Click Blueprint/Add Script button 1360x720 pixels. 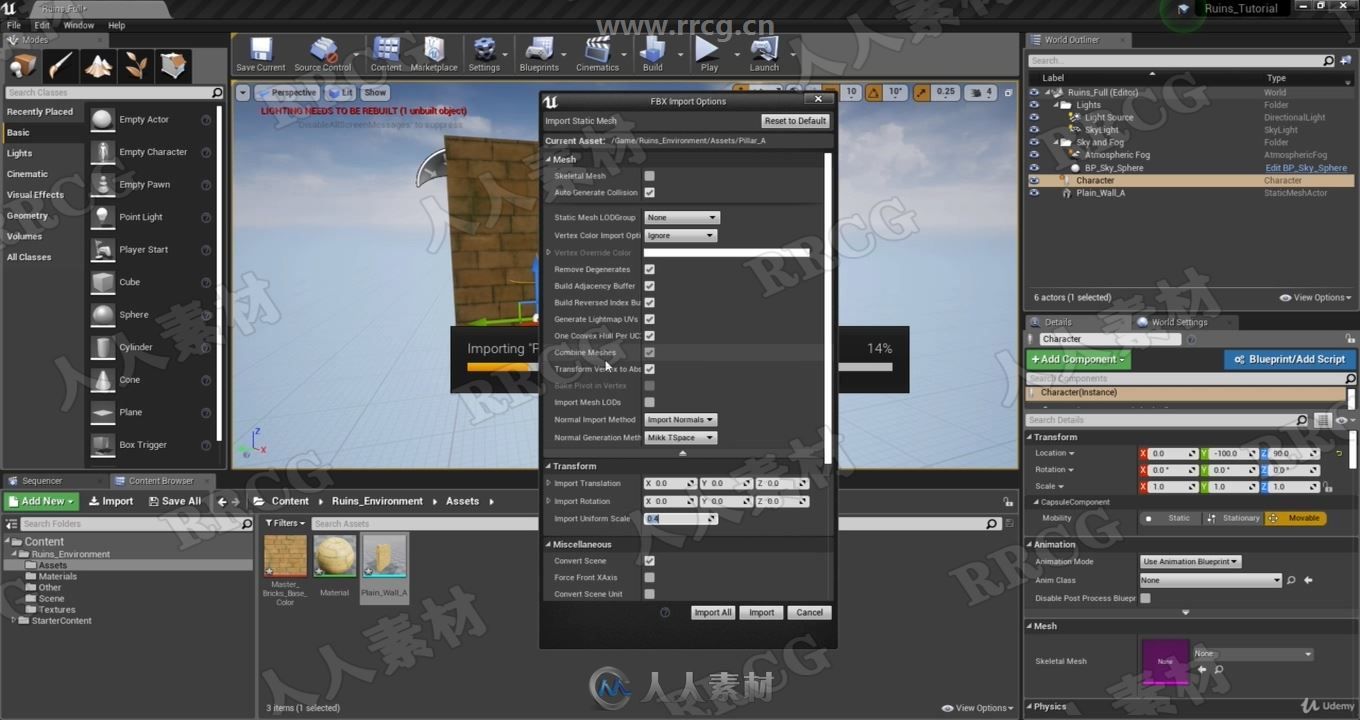click(x=1289, y=359)
